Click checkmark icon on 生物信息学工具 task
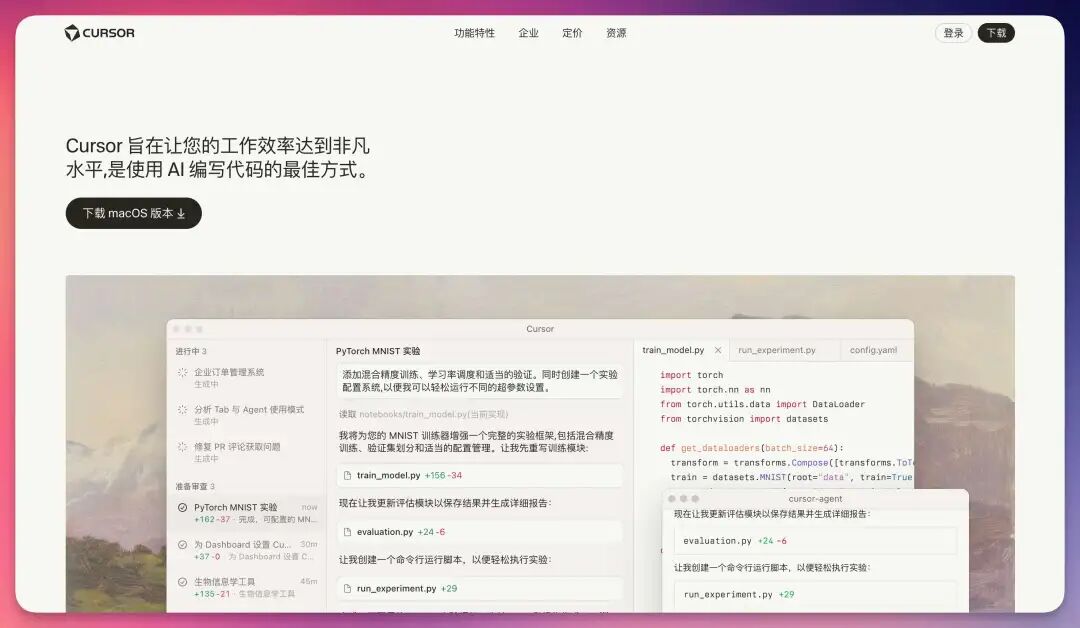Viewport: 1080px width, 628px height. point(182,579)
